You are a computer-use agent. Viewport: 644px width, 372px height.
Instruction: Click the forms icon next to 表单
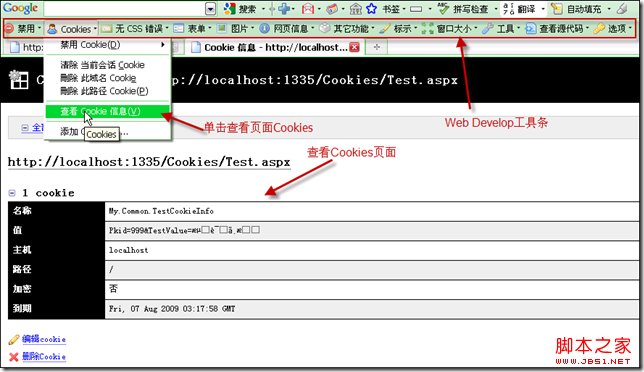point(179,28)
